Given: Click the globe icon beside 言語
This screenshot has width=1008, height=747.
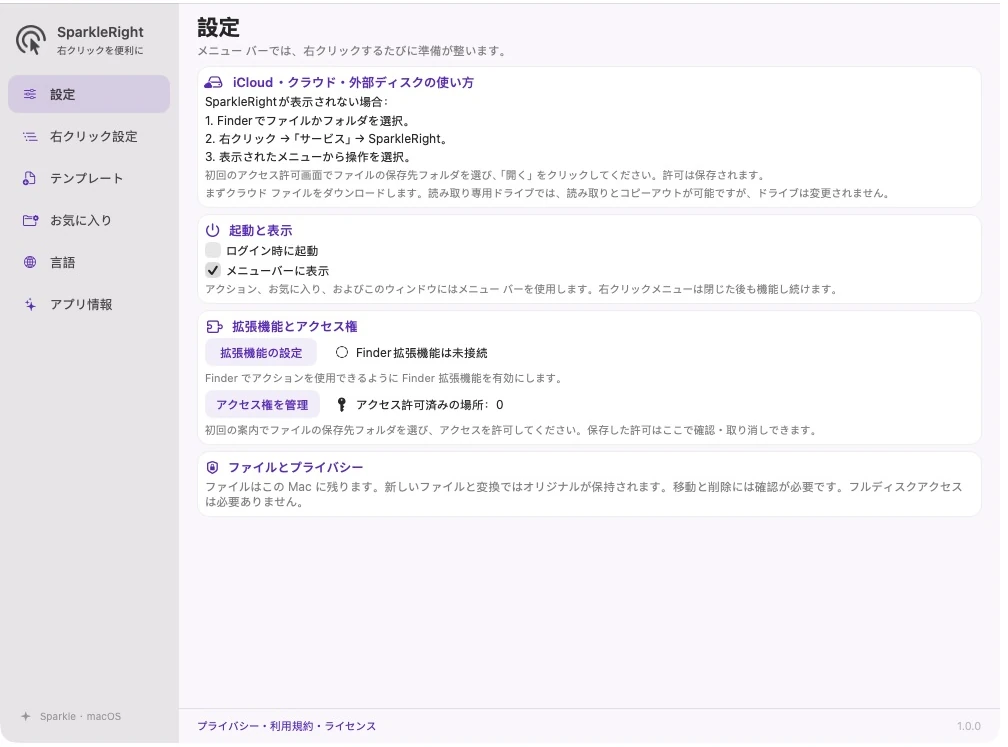Looking at the screenshot, I should [x=30, y=262].
